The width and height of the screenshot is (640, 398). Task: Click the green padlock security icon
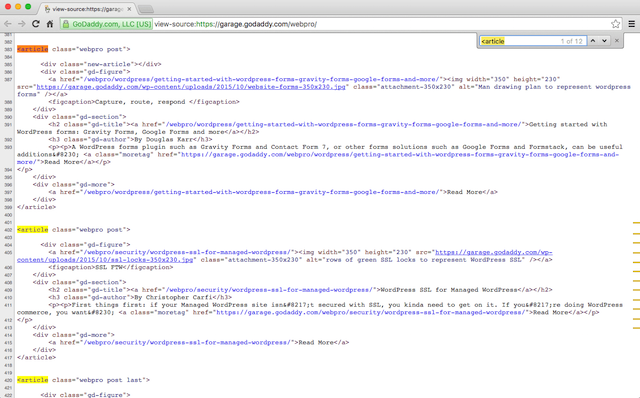[66, 24]
